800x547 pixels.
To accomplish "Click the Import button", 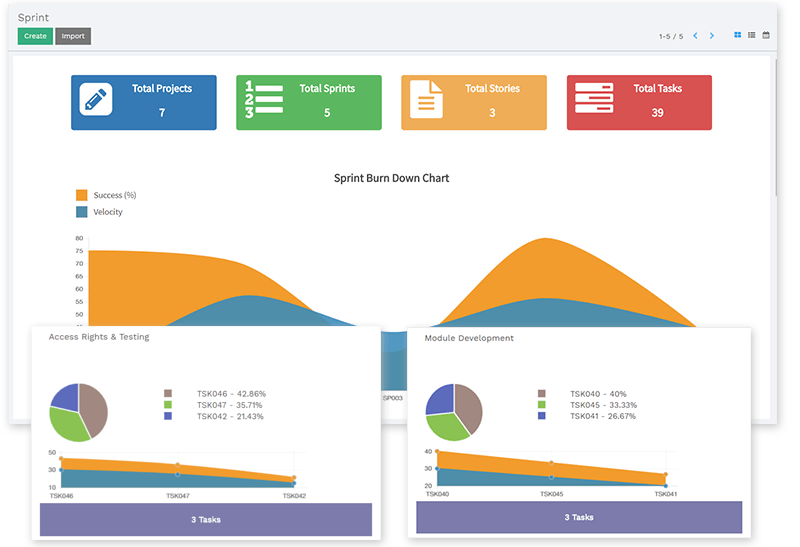I will [x=73, y=36].
